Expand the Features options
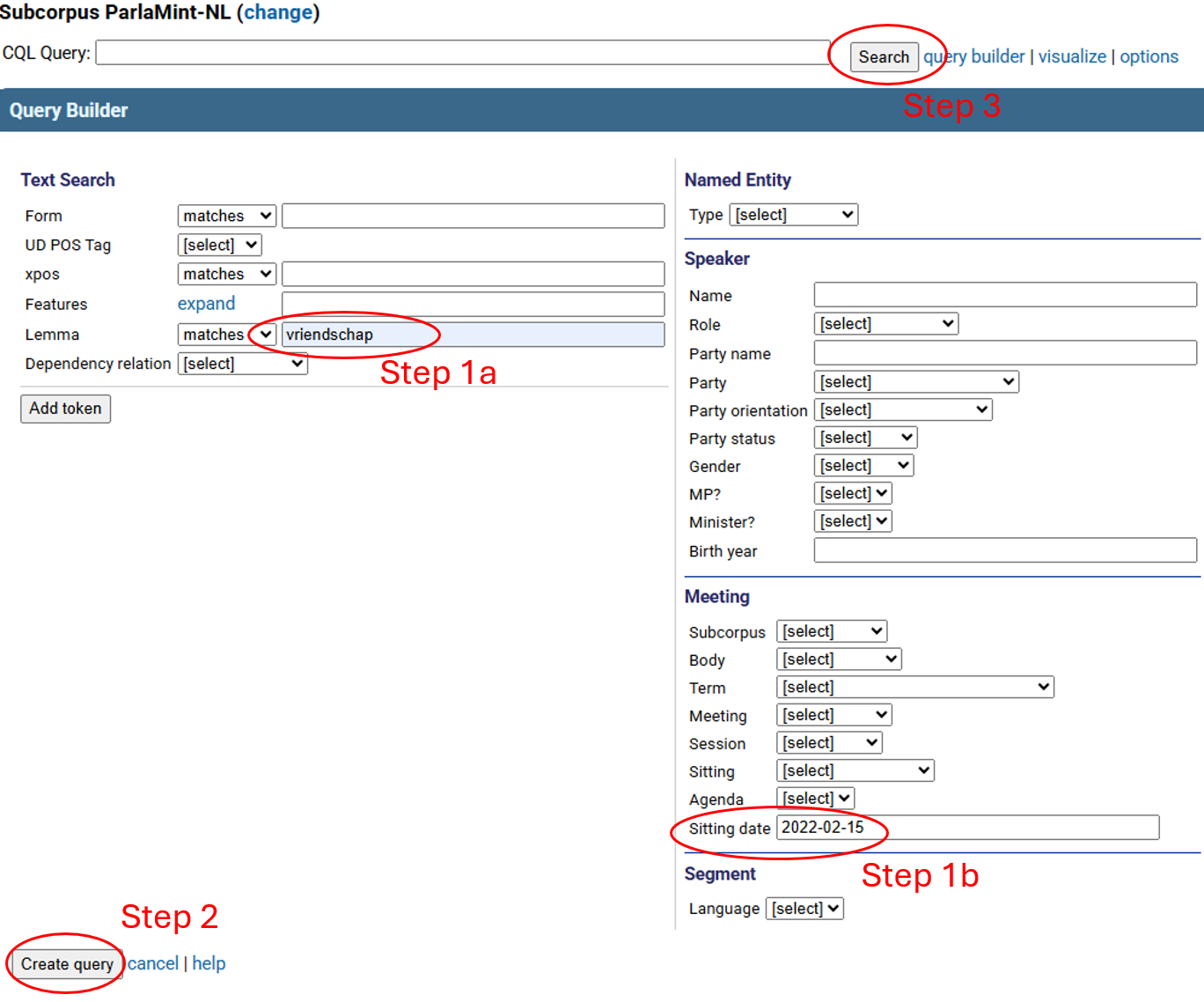This screenshot has height=1002, width=1204. 206,304
